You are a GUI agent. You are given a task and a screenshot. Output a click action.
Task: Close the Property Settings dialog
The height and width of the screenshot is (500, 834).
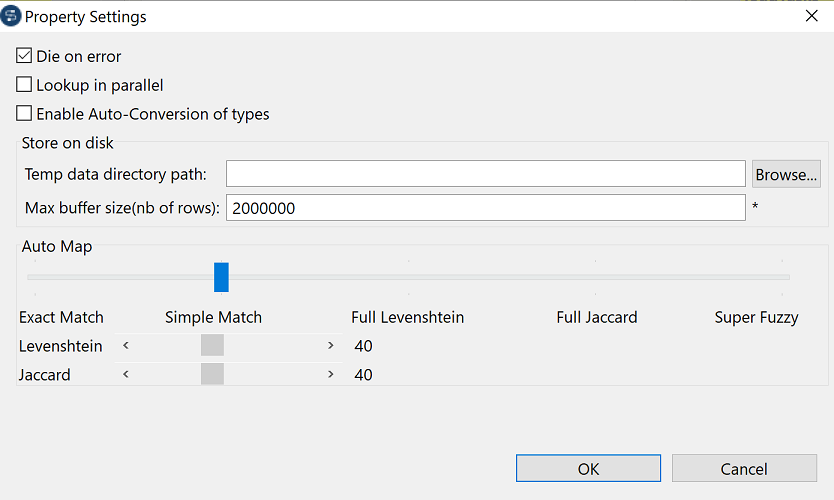811,16
